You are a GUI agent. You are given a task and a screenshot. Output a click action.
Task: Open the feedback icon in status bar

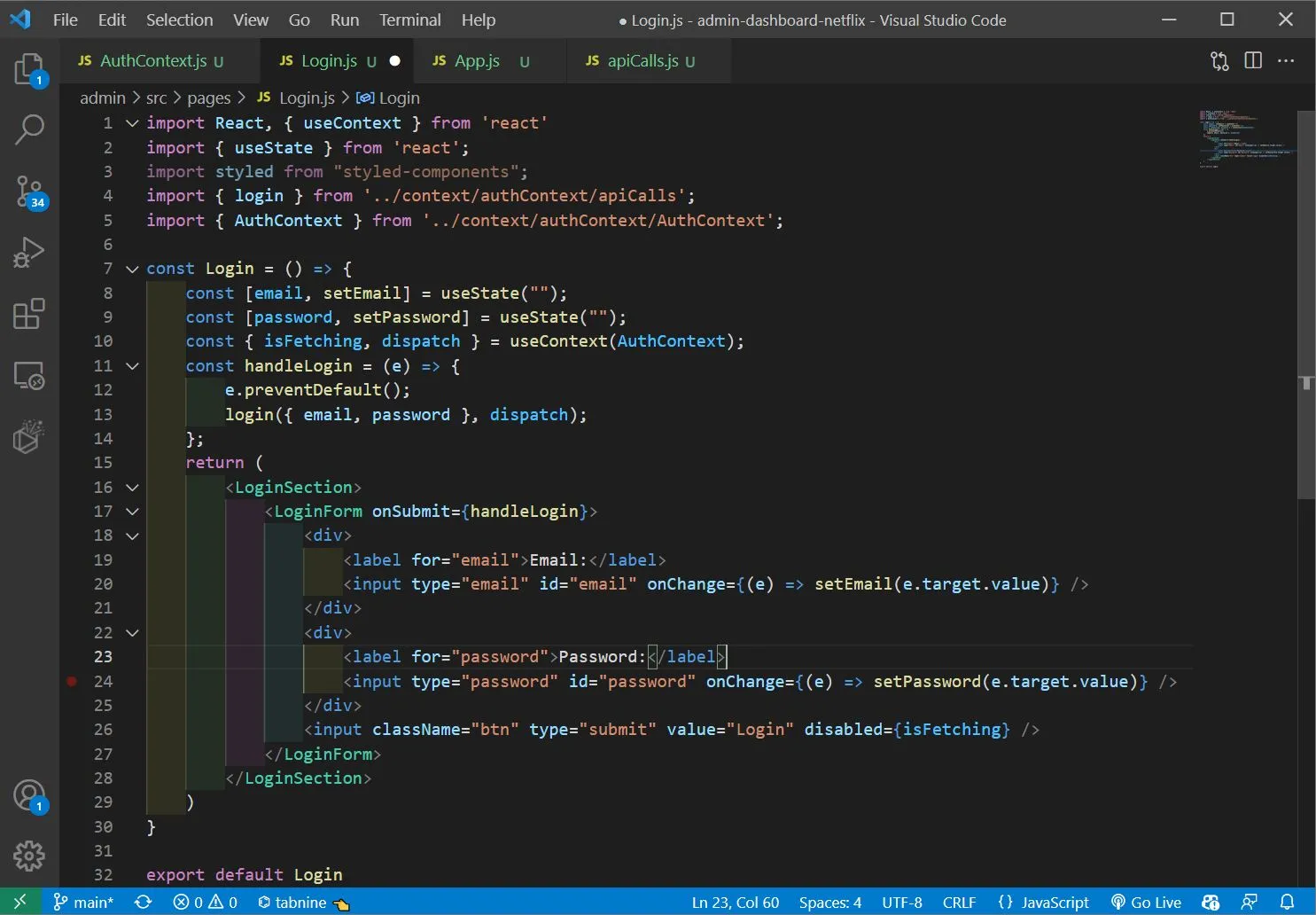[1250, 902]
